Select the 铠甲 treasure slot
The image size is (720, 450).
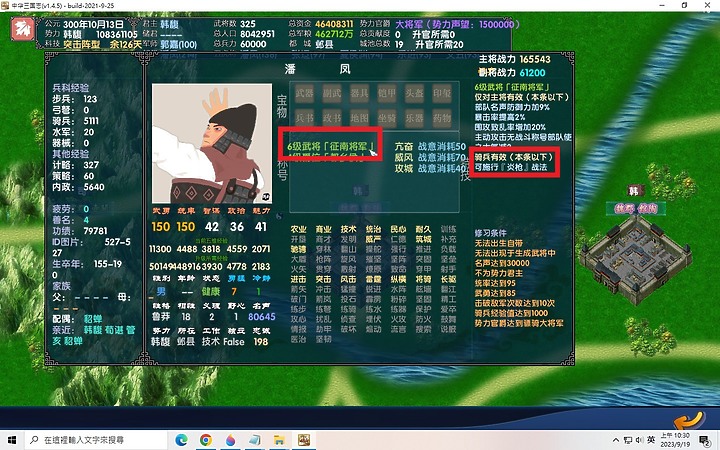coord(387,93)
